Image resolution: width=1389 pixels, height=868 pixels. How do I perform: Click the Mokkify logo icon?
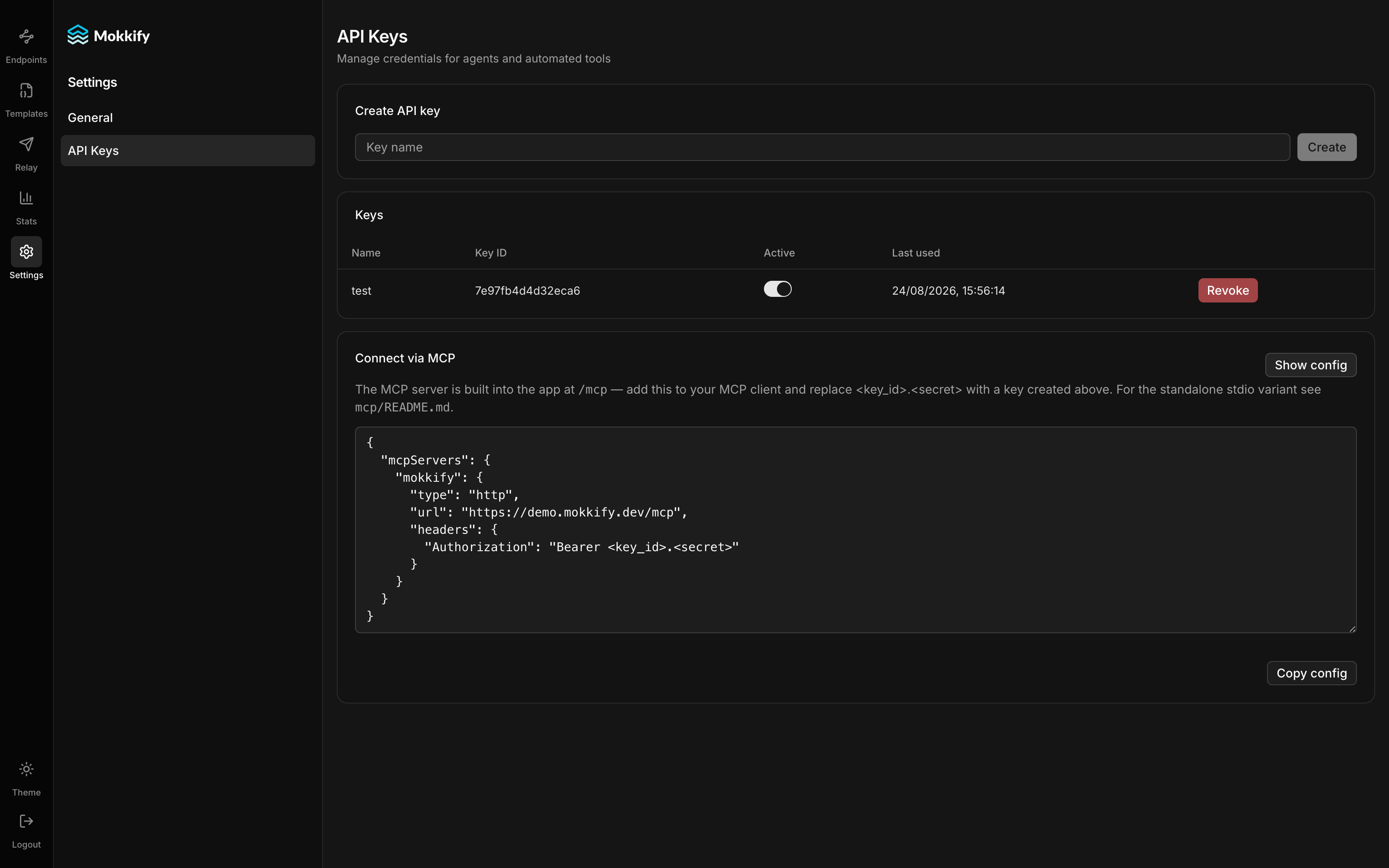pyautogui.click(x=78, y=35)
